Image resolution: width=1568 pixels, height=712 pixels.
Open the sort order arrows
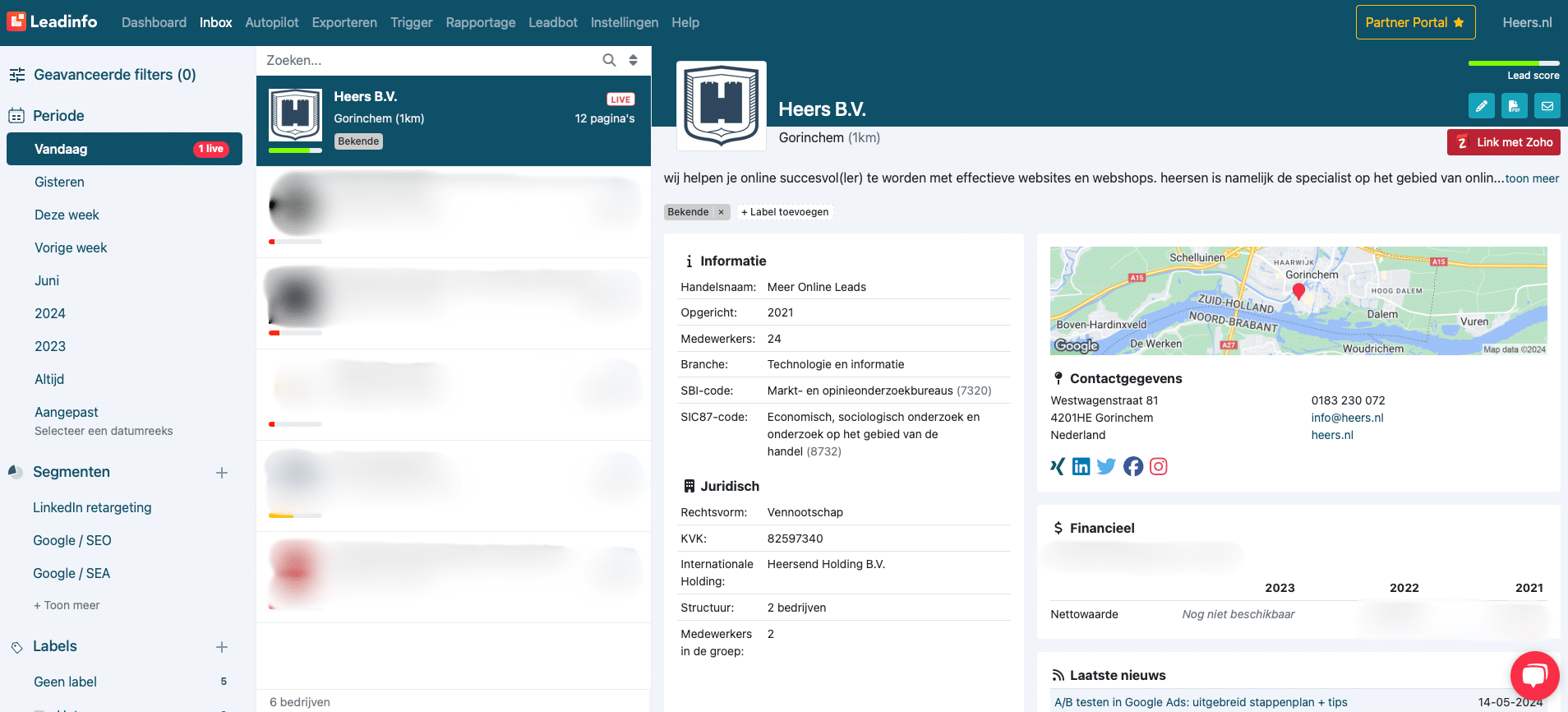[x=633, y=60]
